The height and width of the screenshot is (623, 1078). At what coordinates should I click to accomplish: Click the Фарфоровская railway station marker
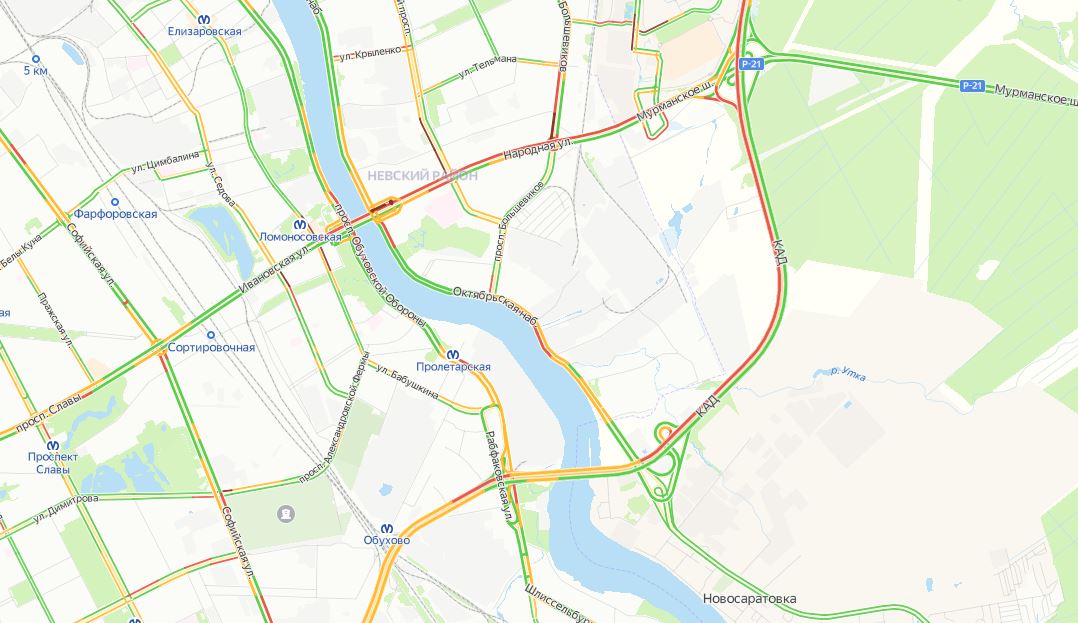point(115,202)
